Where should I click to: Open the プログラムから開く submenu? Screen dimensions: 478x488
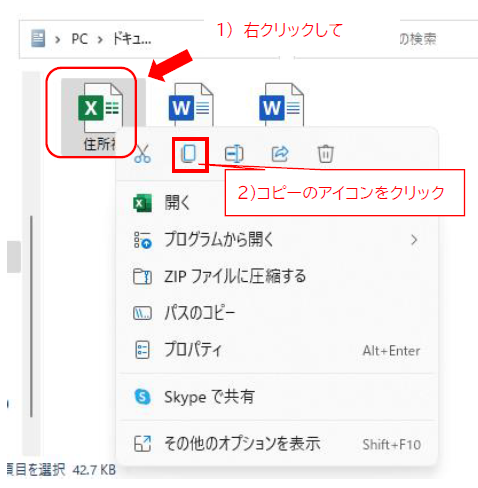click(277, 240)
